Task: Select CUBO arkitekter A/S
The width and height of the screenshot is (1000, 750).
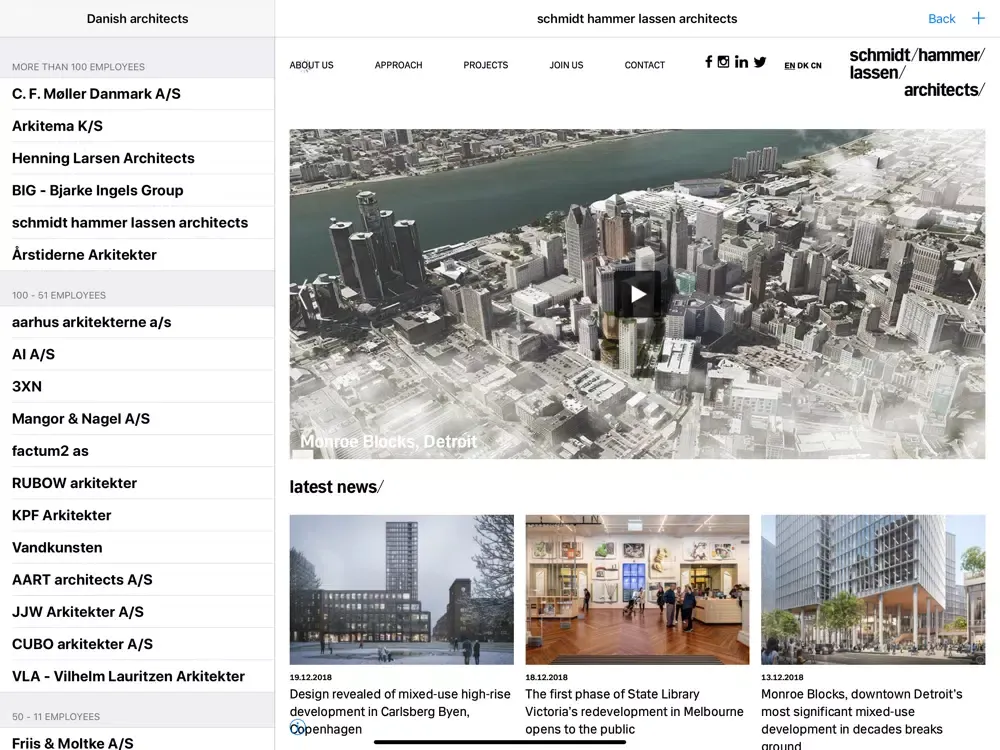Action: 137,644
